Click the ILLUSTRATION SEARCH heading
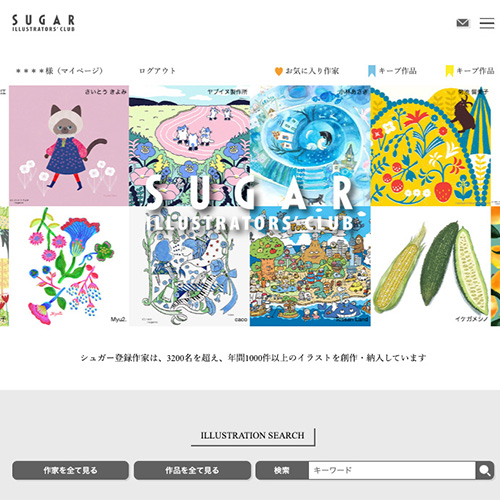The image size is (500, 500). [253, 435]
